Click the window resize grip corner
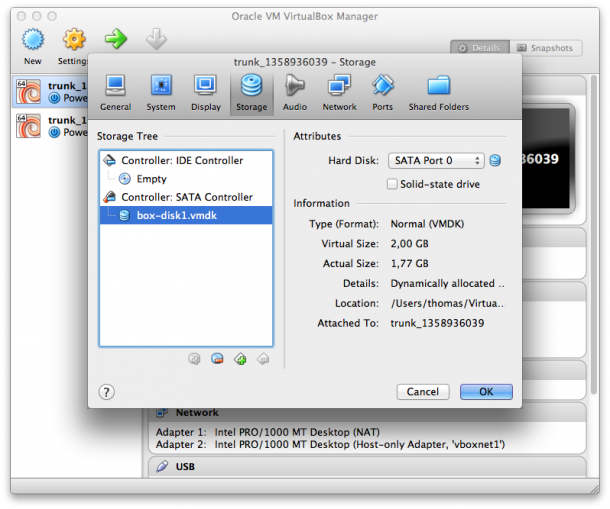 point(595,488)
